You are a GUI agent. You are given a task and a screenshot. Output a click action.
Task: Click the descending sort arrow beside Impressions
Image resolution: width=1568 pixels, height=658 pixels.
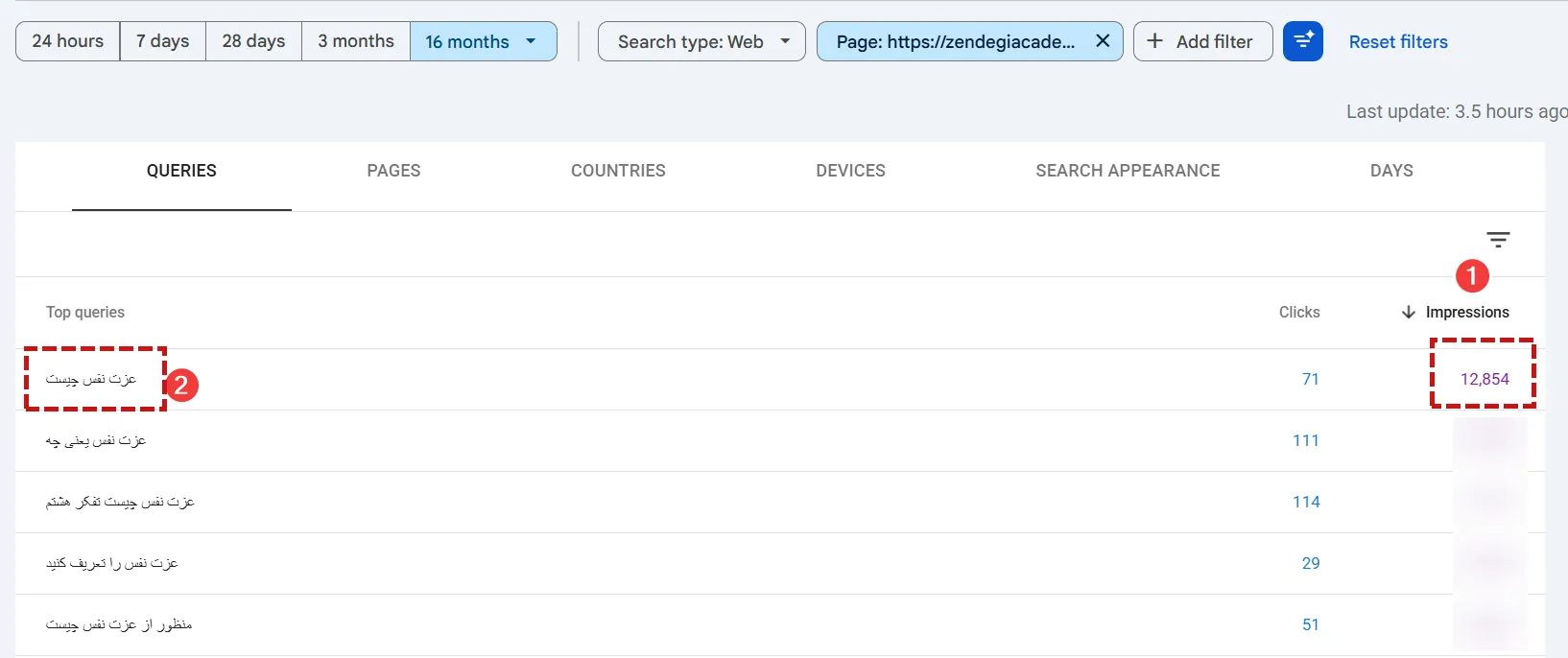click(x=1409, y=313)
